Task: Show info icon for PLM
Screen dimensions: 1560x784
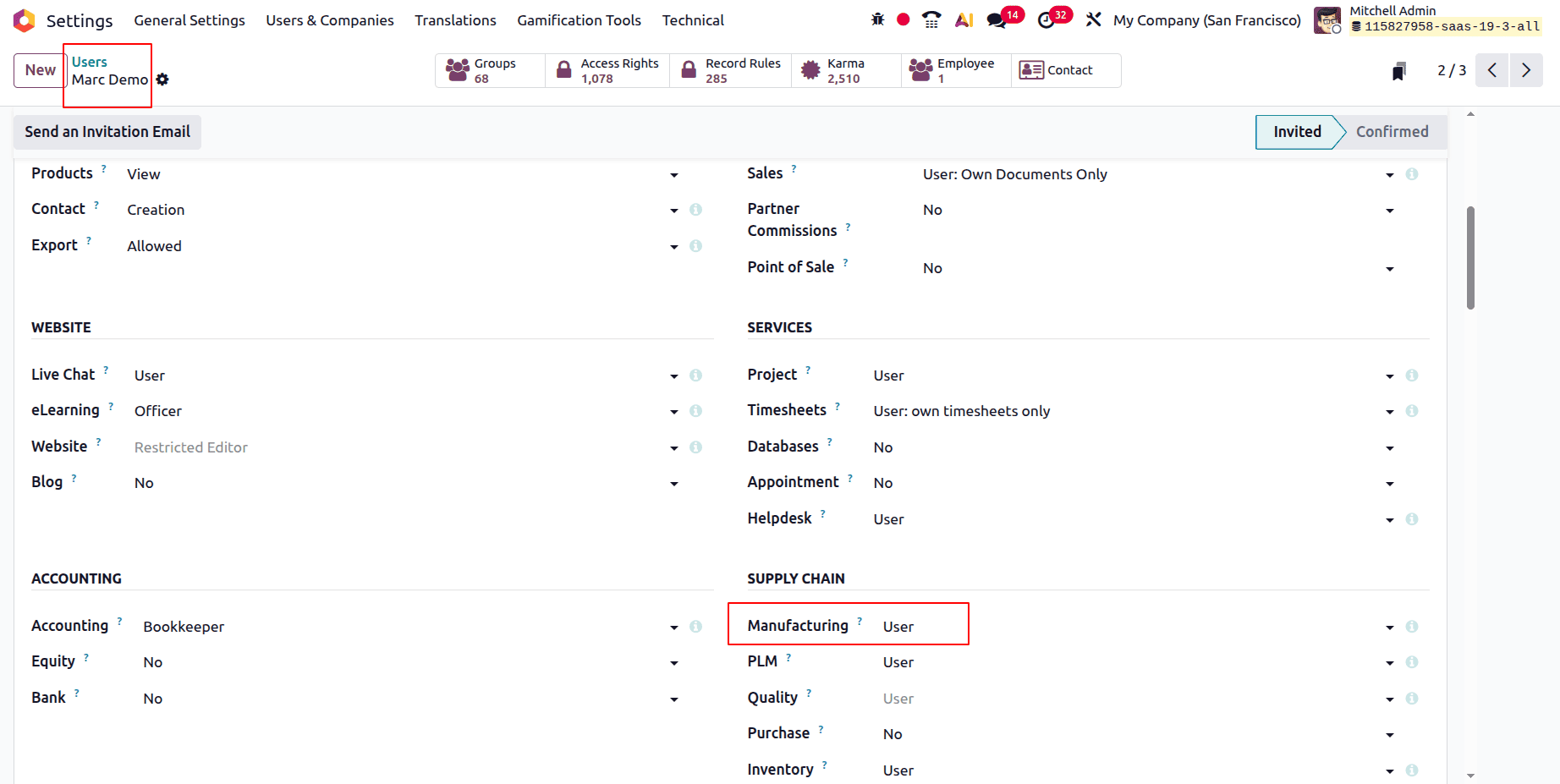Action: [x=1411, y=662]
